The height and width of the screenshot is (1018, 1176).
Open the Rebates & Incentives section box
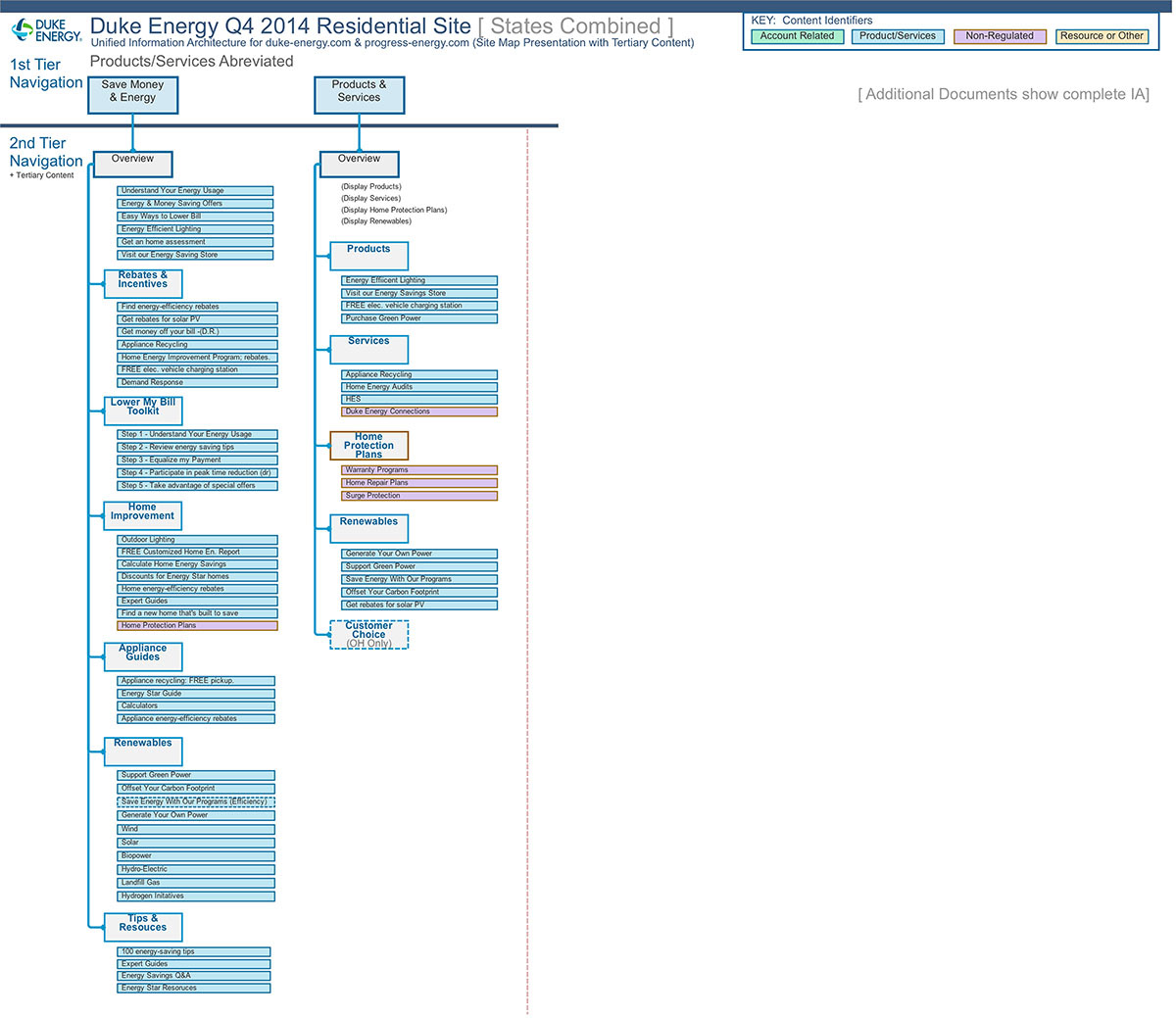click(143, 284)
